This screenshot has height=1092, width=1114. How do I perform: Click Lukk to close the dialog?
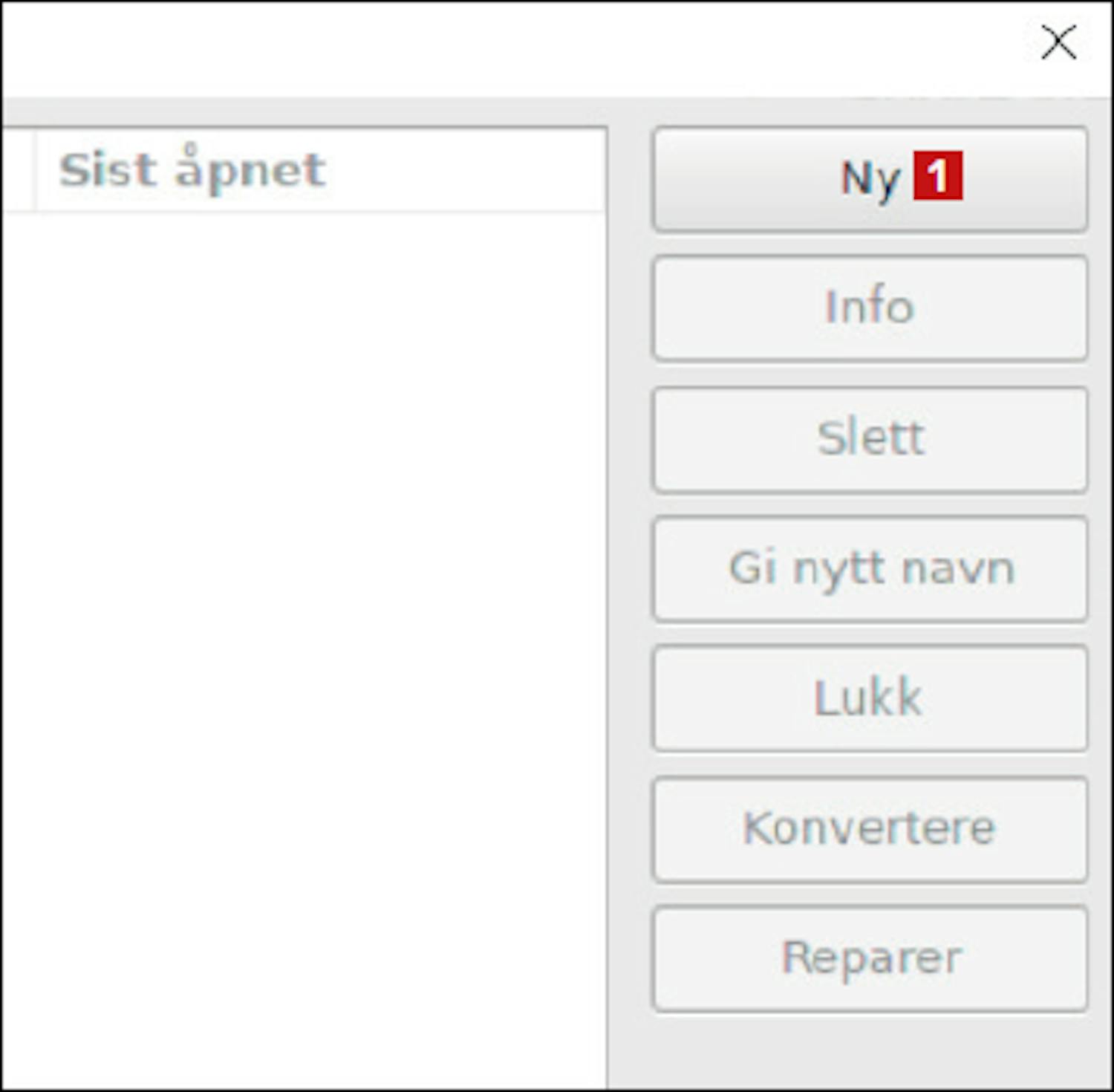[870, 698]
